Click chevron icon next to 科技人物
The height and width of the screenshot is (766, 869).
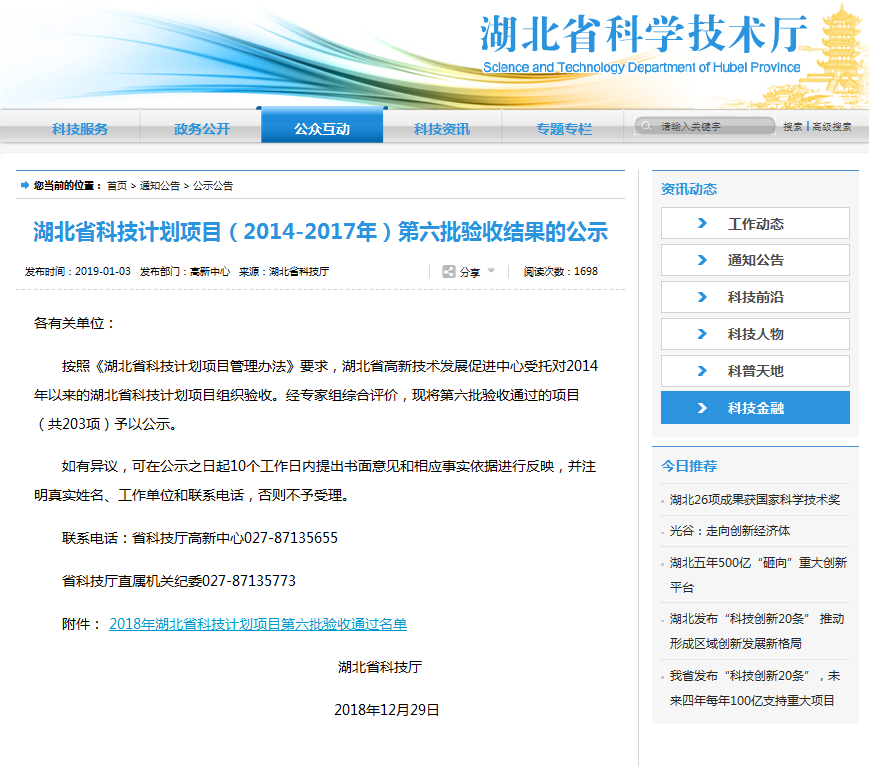click(x=702, y=334)
